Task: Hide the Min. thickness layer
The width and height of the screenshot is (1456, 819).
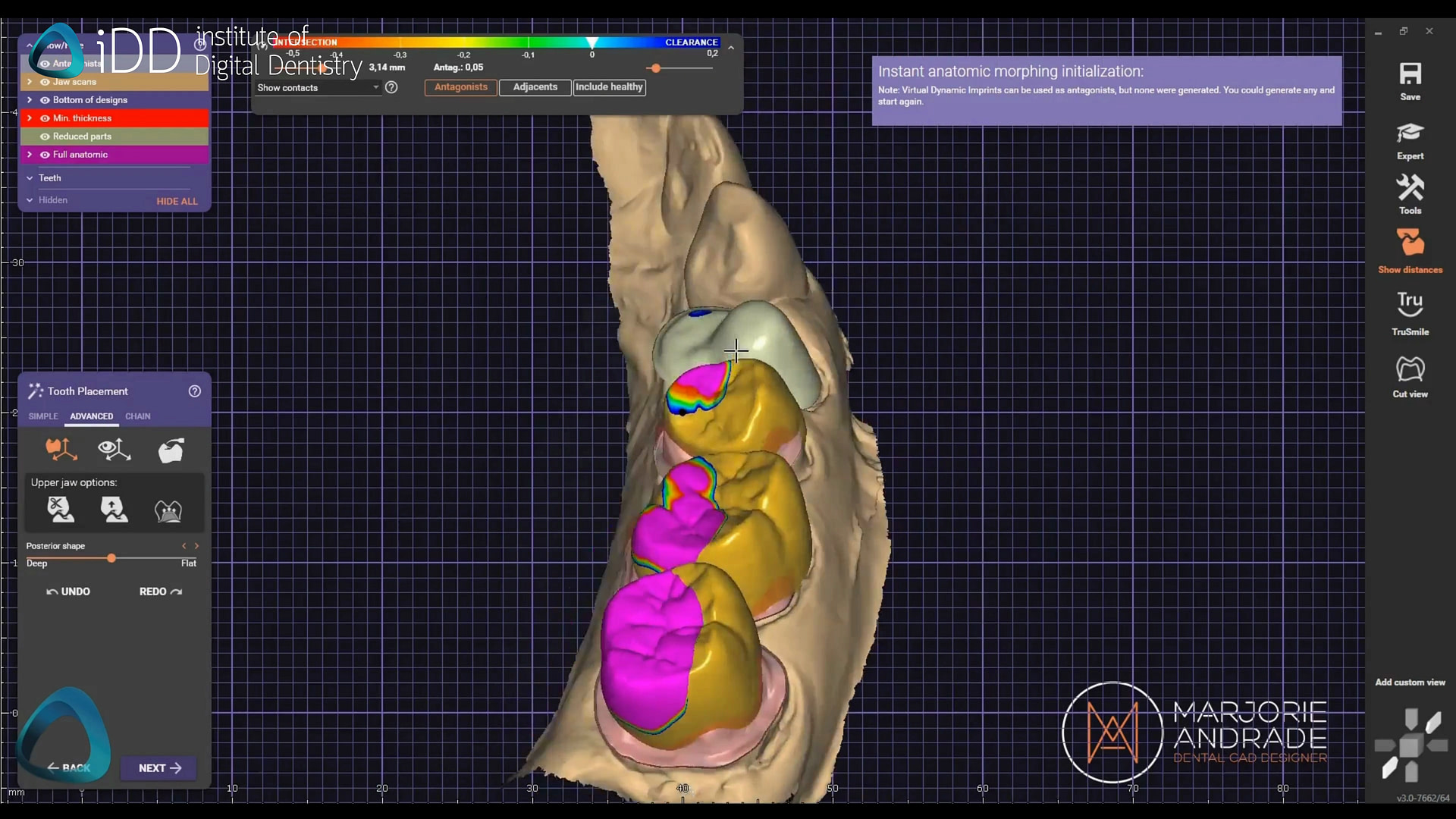Action: 45,118
